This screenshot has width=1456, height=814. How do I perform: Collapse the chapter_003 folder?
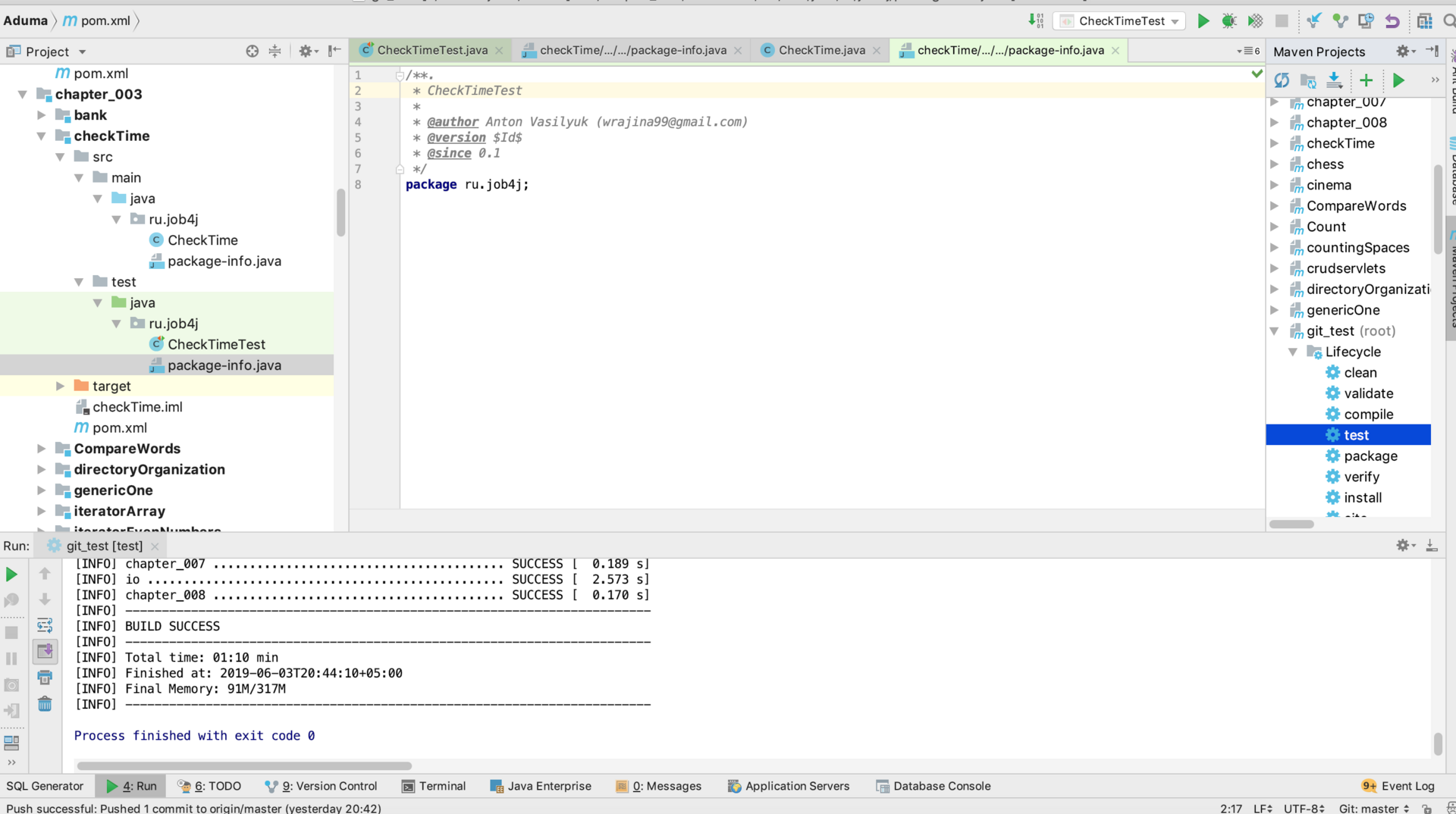23,94
